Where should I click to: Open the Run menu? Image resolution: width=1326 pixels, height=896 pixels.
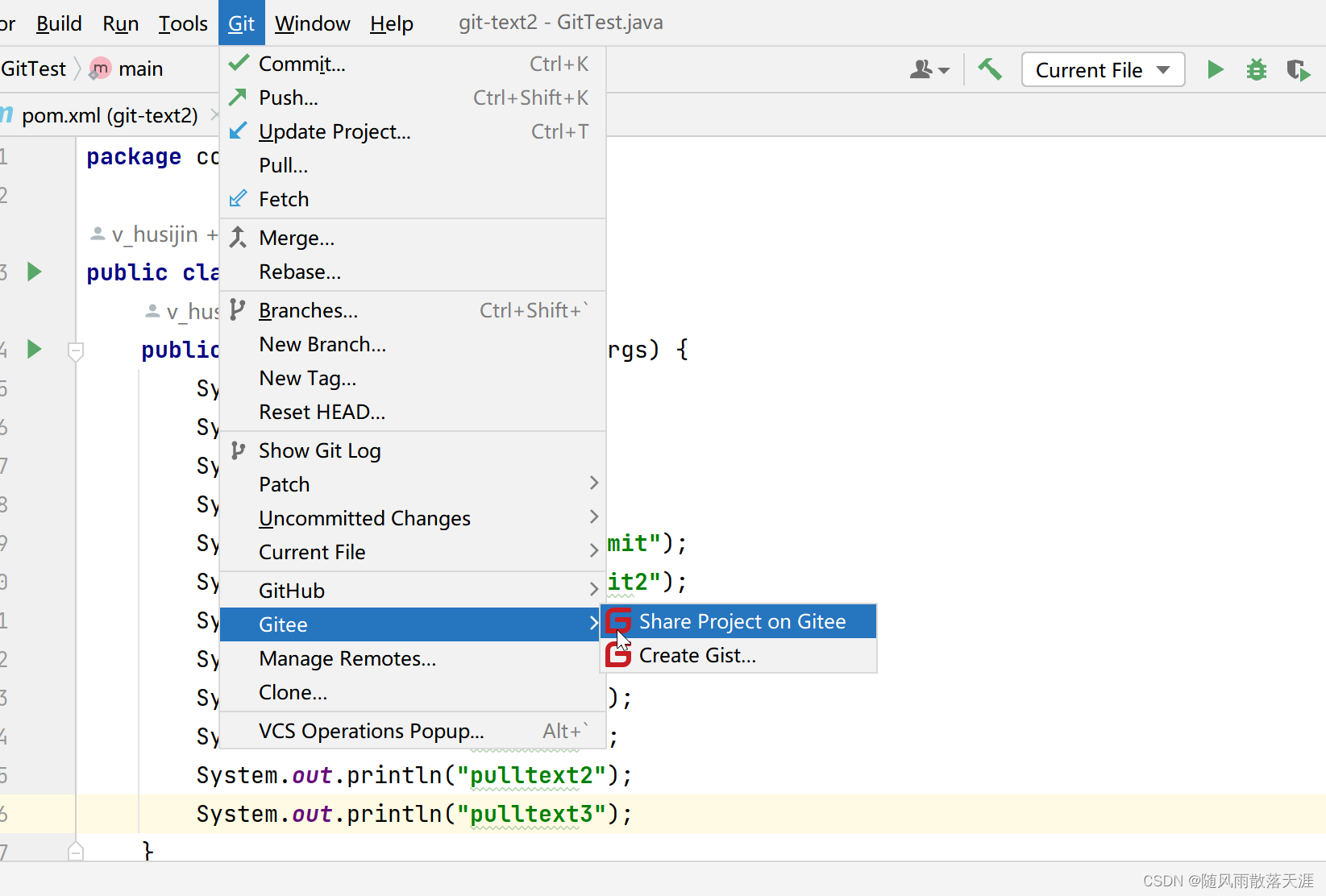[121, 23]
